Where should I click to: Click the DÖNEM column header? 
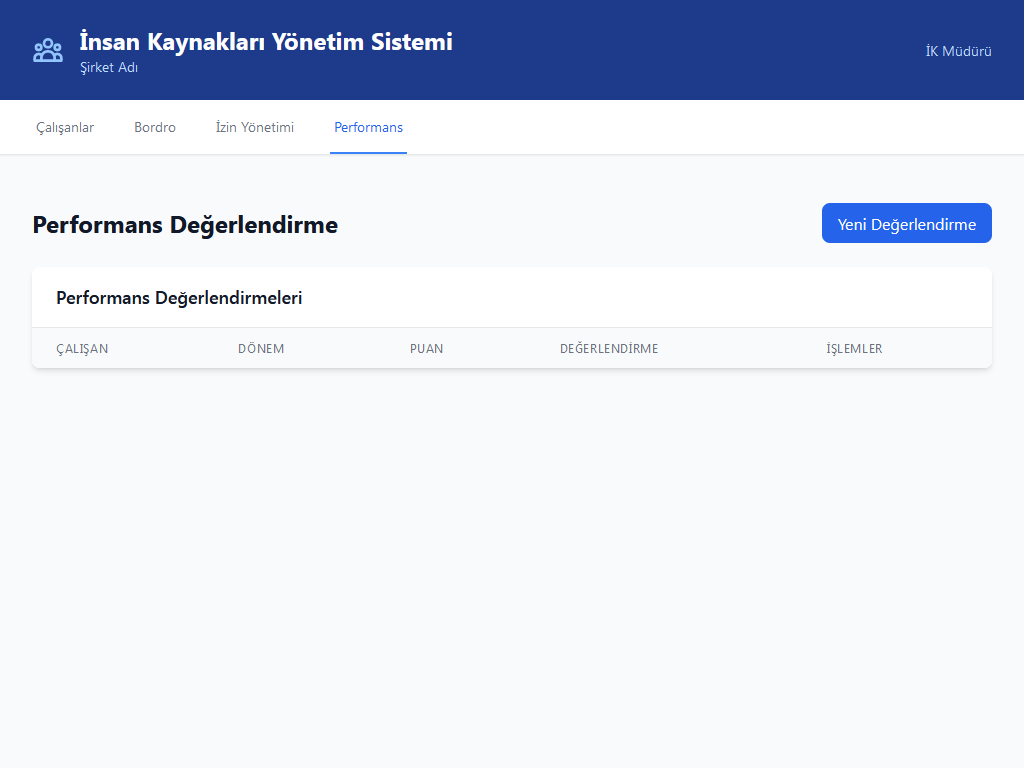pos(261,349)
